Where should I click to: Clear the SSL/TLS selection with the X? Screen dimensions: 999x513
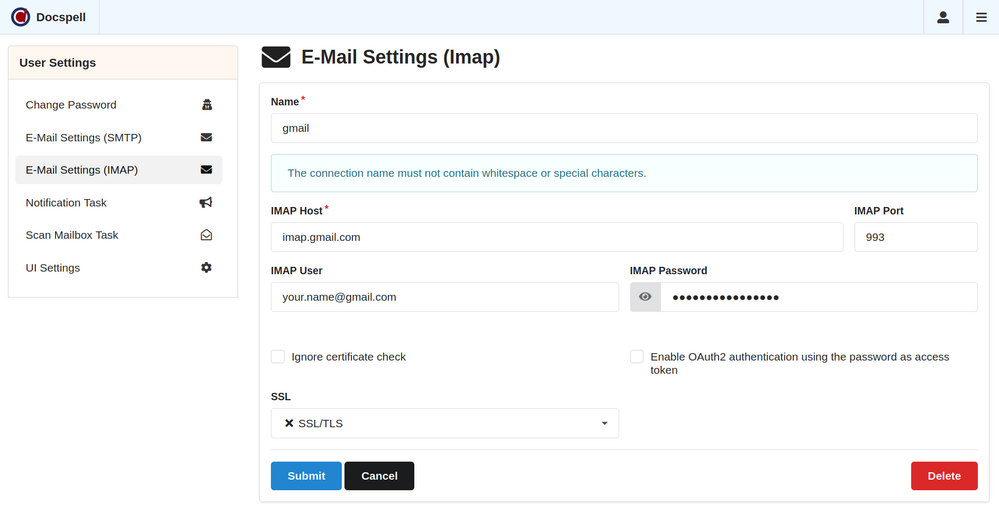[289, 424]
